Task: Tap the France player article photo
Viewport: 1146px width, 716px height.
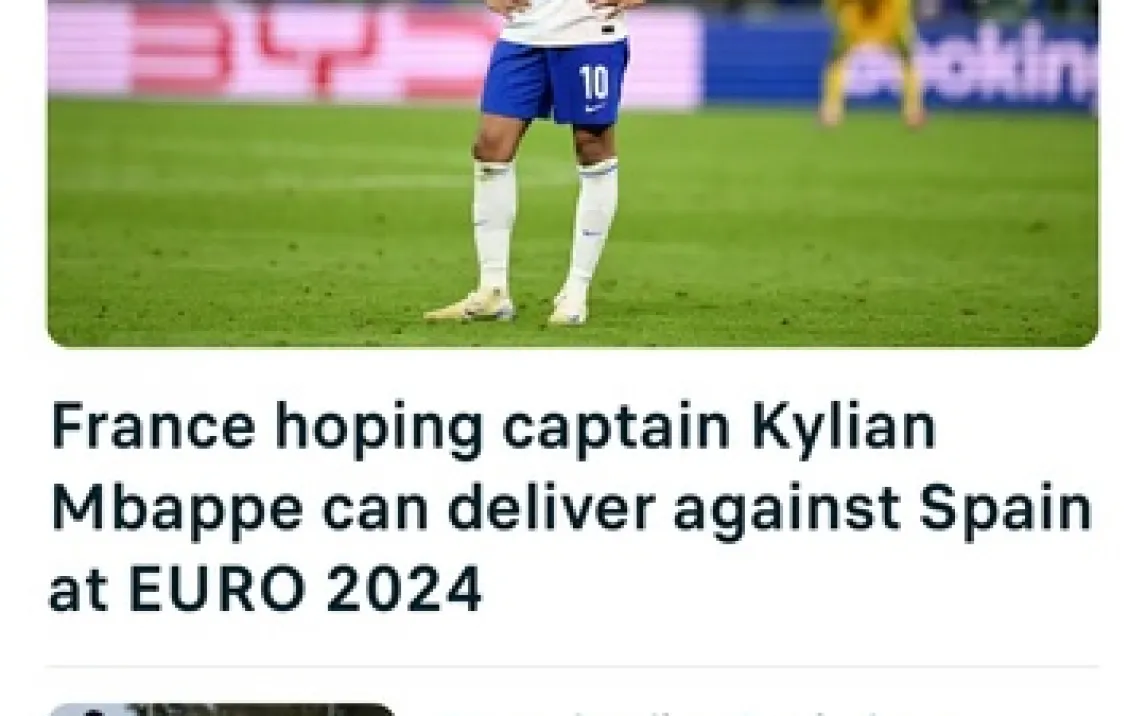Action: click(x=572, y=173)
